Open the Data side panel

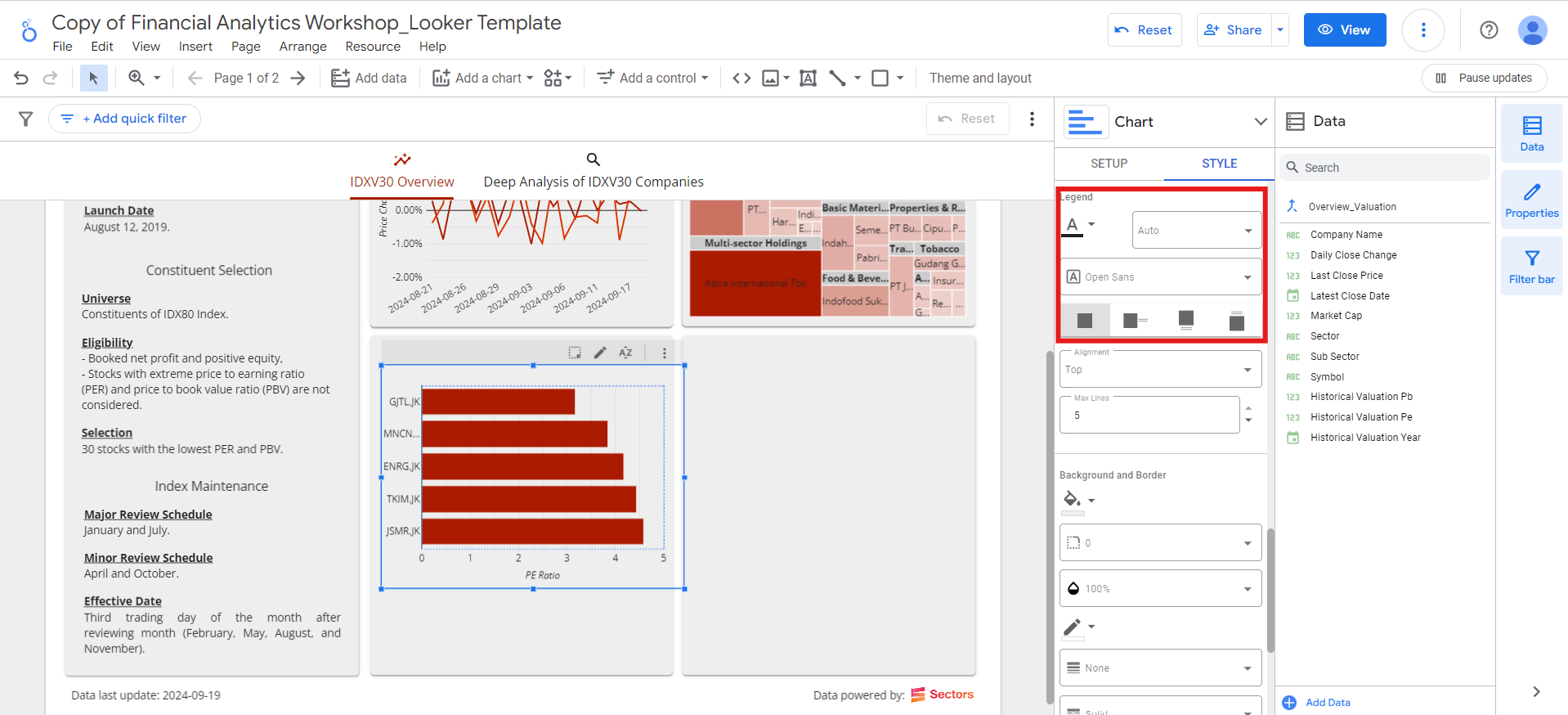[x=1531, y=133]
